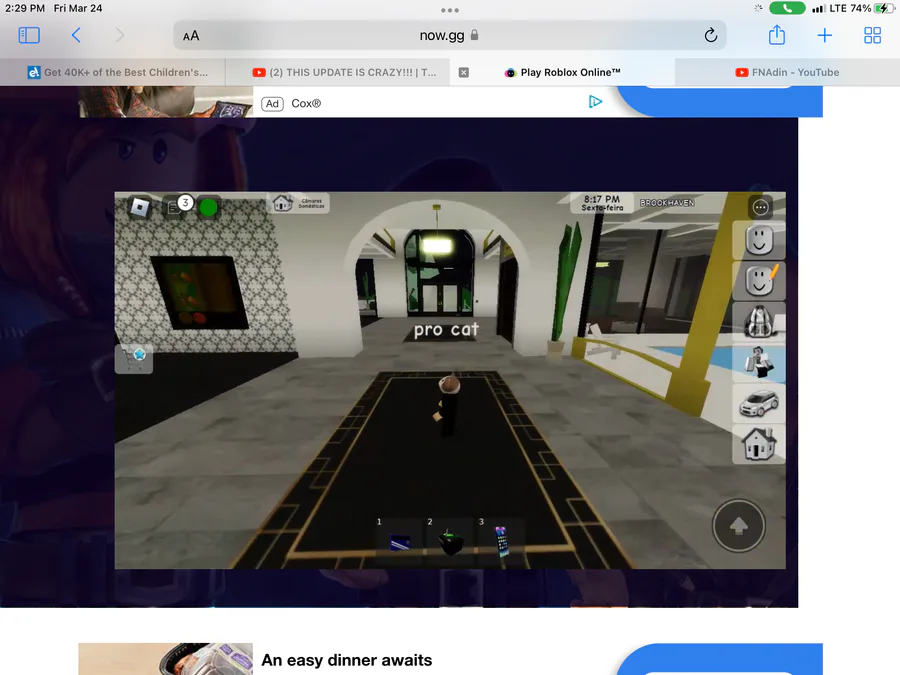The height and width of the screenshot is (675, 900).
Task: Tap the dinner ad food thumbnail
Action: pos(165,659)
